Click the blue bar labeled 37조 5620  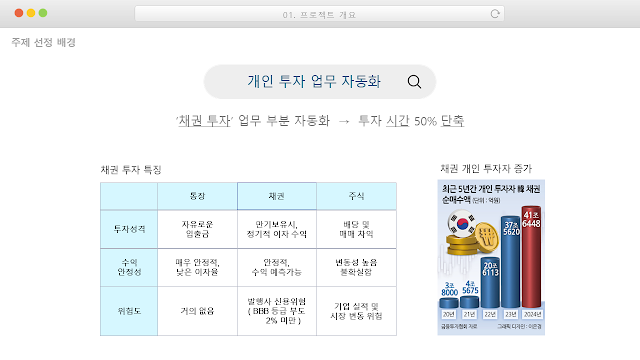tap(511, 262)
